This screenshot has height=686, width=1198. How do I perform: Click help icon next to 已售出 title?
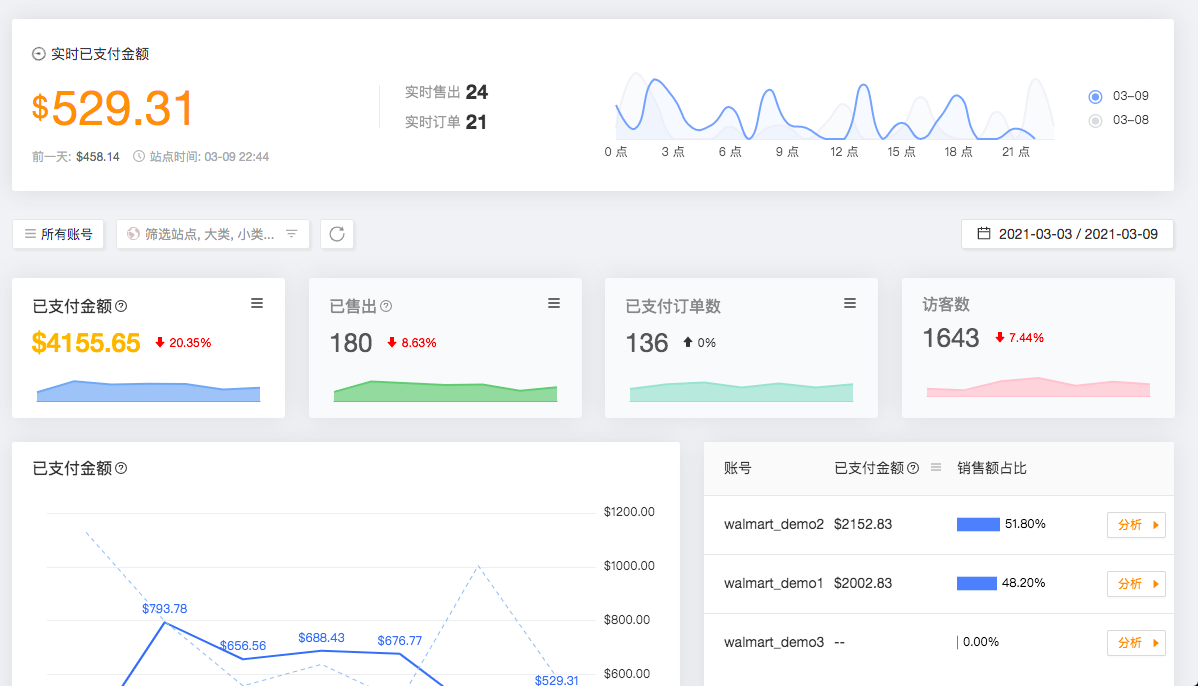[x=386, y=307]
